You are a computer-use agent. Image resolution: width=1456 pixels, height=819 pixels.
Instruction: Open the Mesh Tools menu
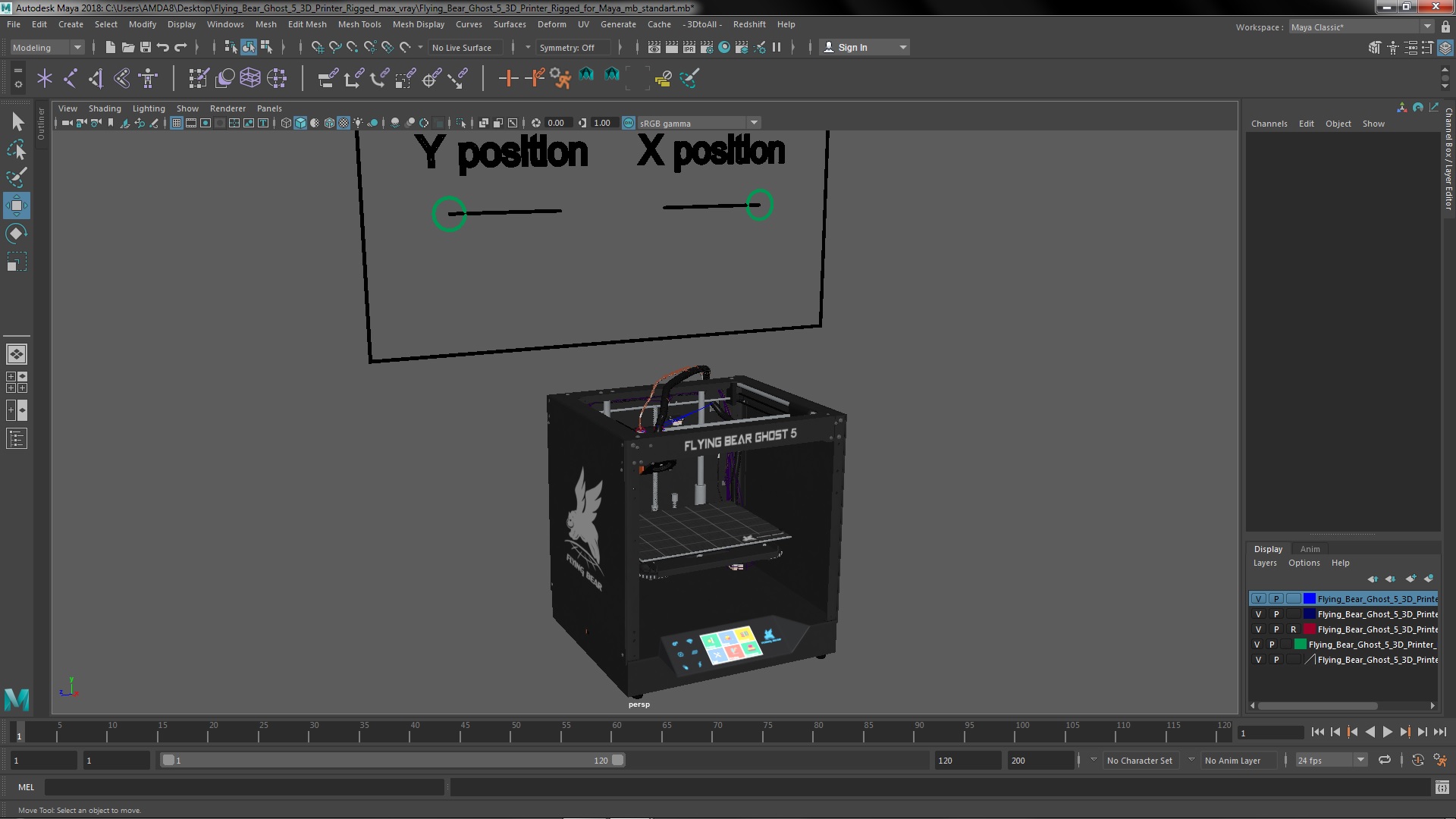pos(359,24)
